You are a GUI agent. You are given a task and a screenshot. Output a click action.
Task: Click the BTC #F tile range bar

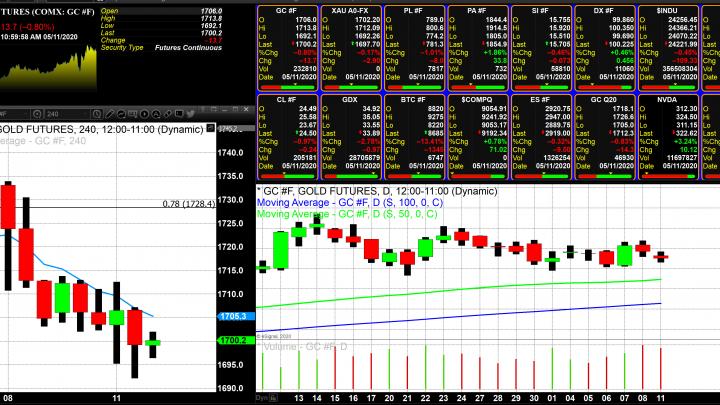tap(414, 176)
